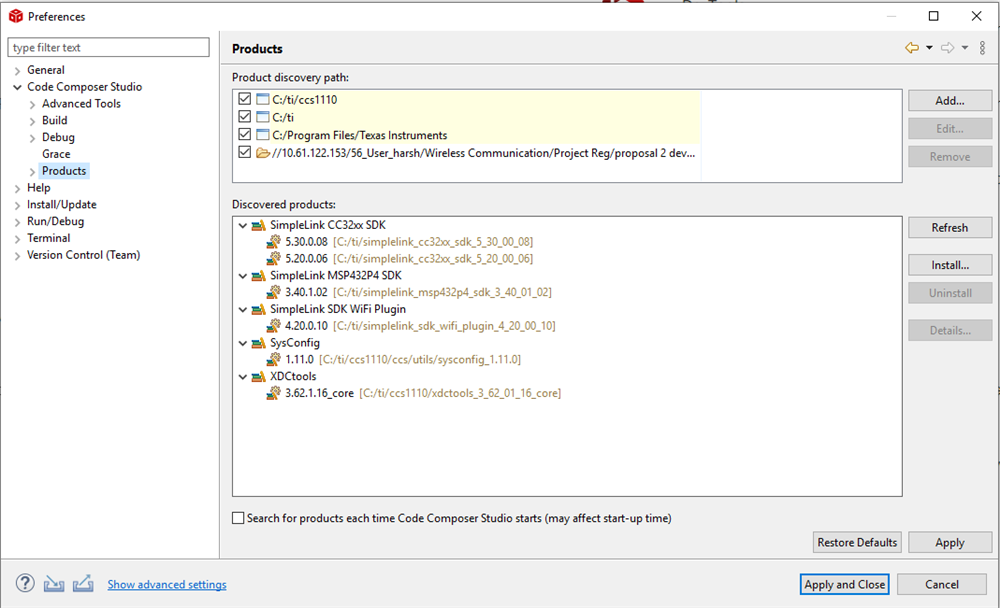
Task: Click the forward navigation arrow icon
Action: coord(948,48)
